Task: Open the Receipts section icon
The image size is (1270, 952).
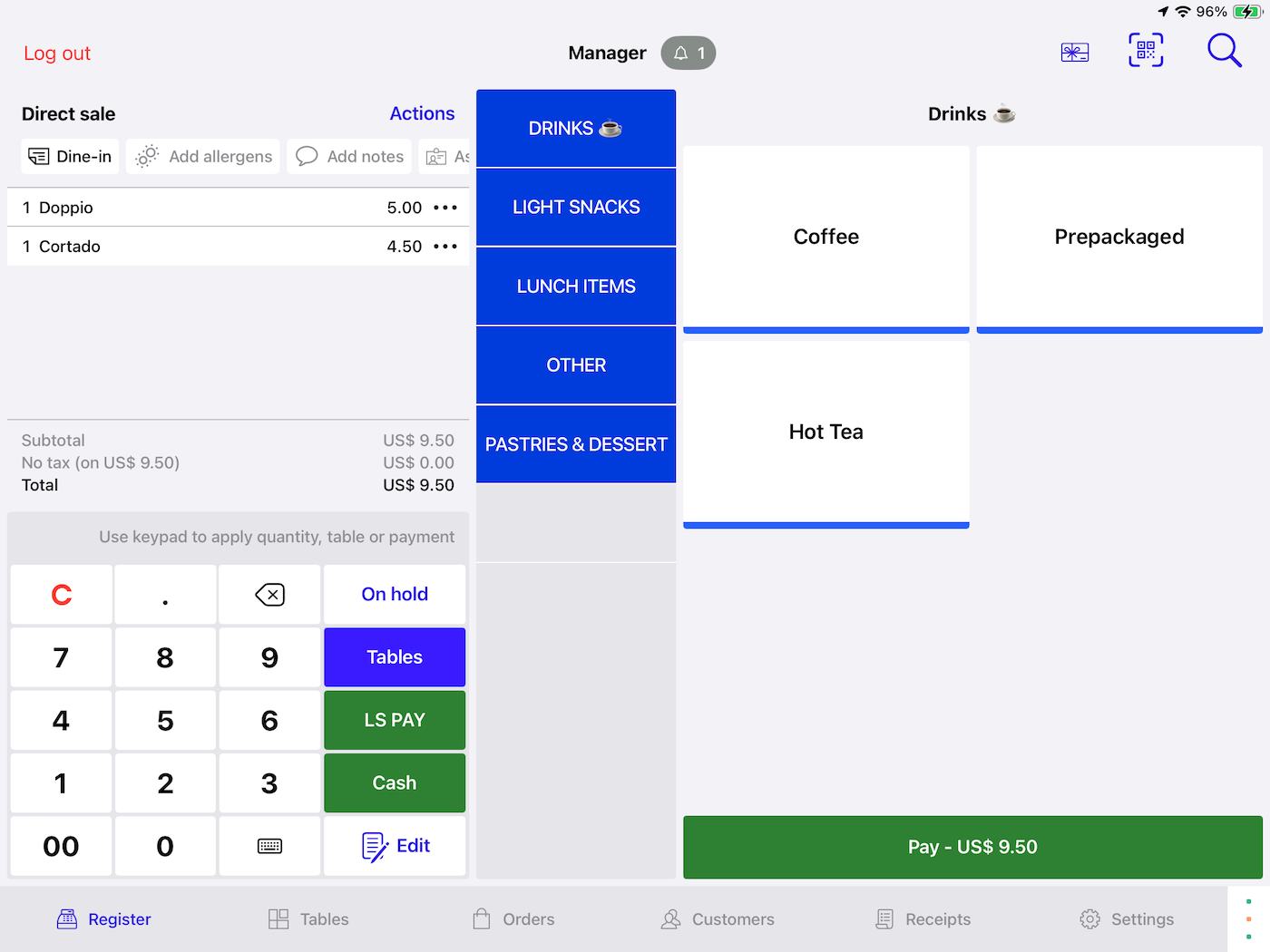Action: coord(884,918)
